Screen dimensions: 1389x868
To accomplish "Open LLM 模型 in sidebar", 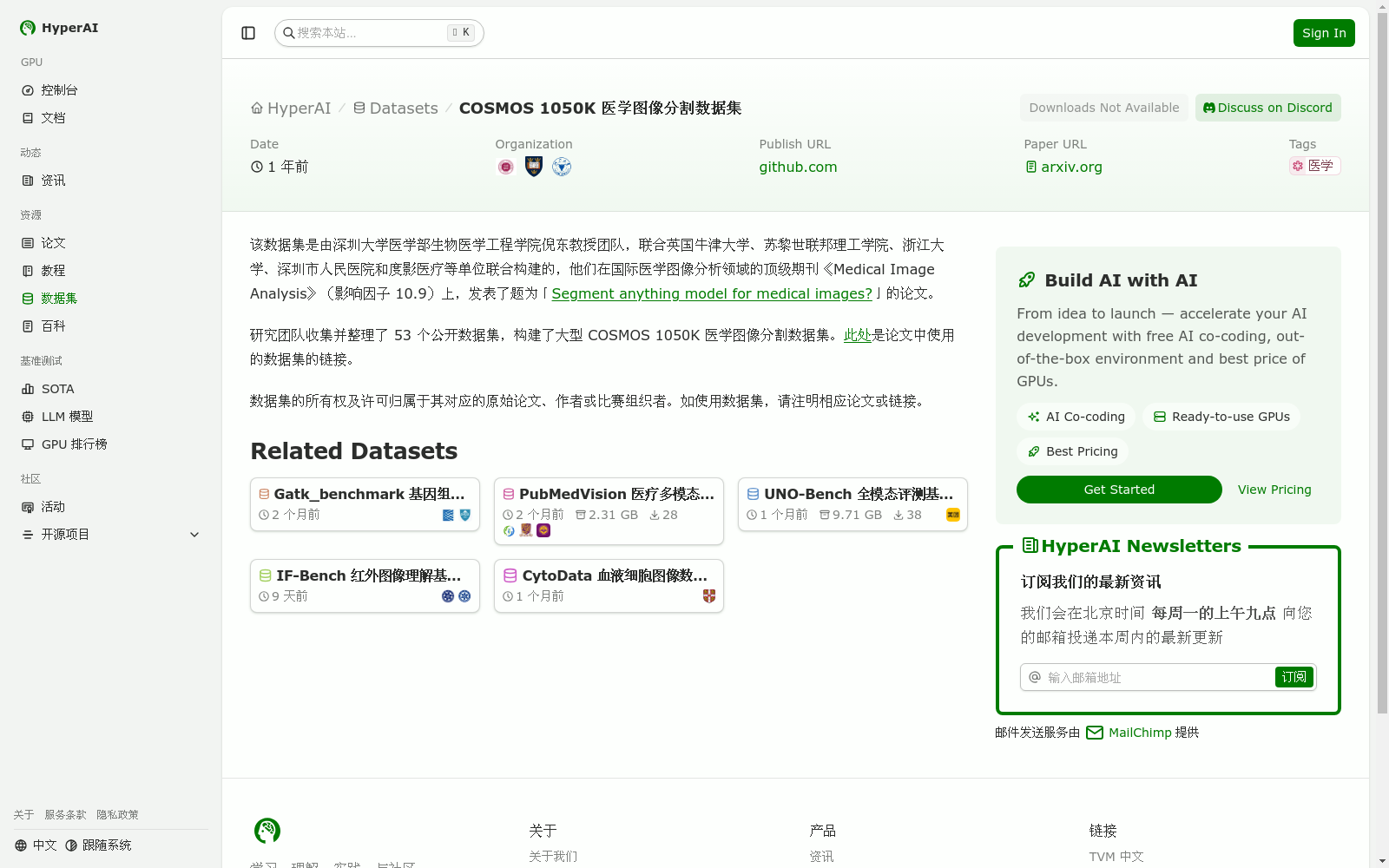I will 111,417.
